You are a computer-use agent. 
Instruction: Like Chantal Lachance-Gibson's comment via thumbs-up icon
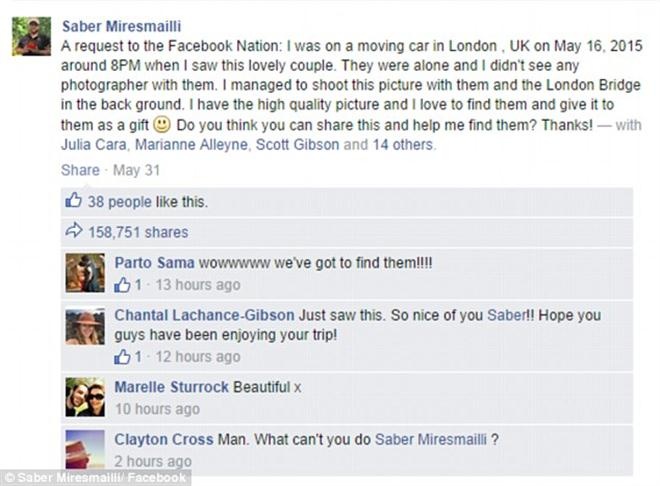[122, 356]
